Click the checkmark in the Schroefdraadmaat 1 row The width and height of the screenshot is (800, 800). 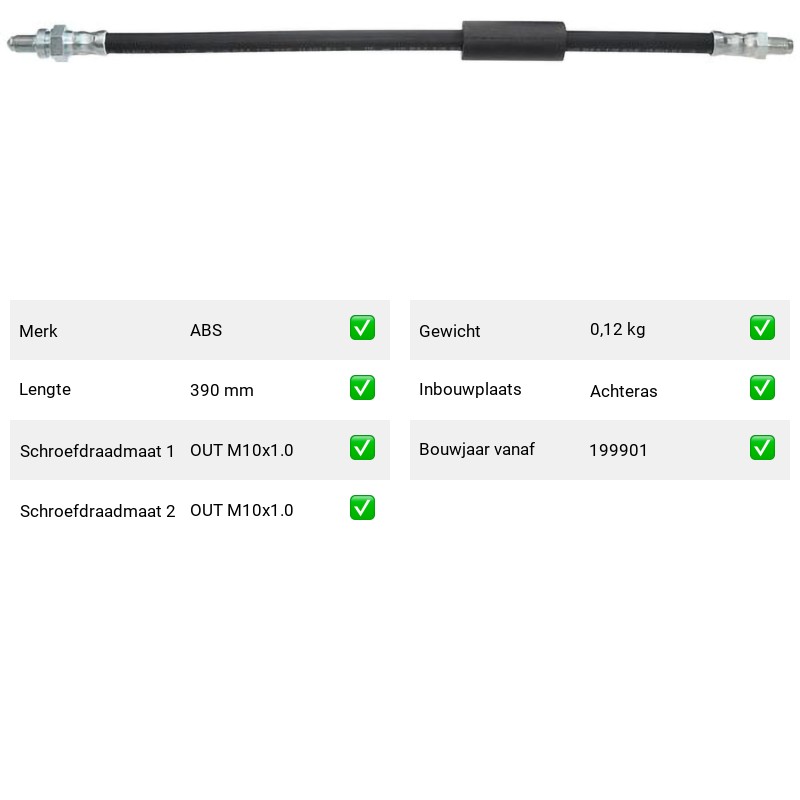click(x=362, y=447)
